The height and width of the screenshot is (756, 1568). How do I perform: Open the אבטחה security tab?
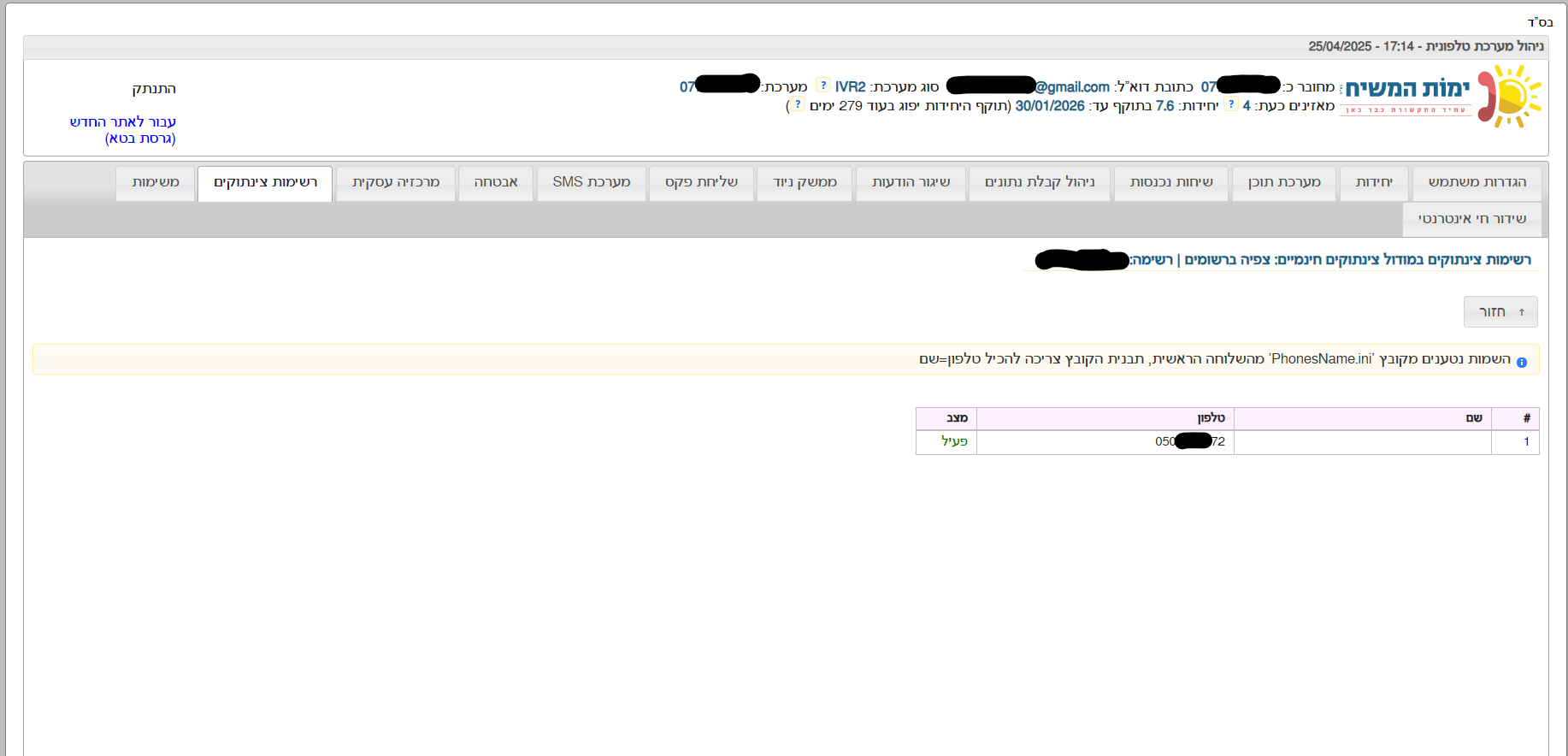[x=496, y=182]
